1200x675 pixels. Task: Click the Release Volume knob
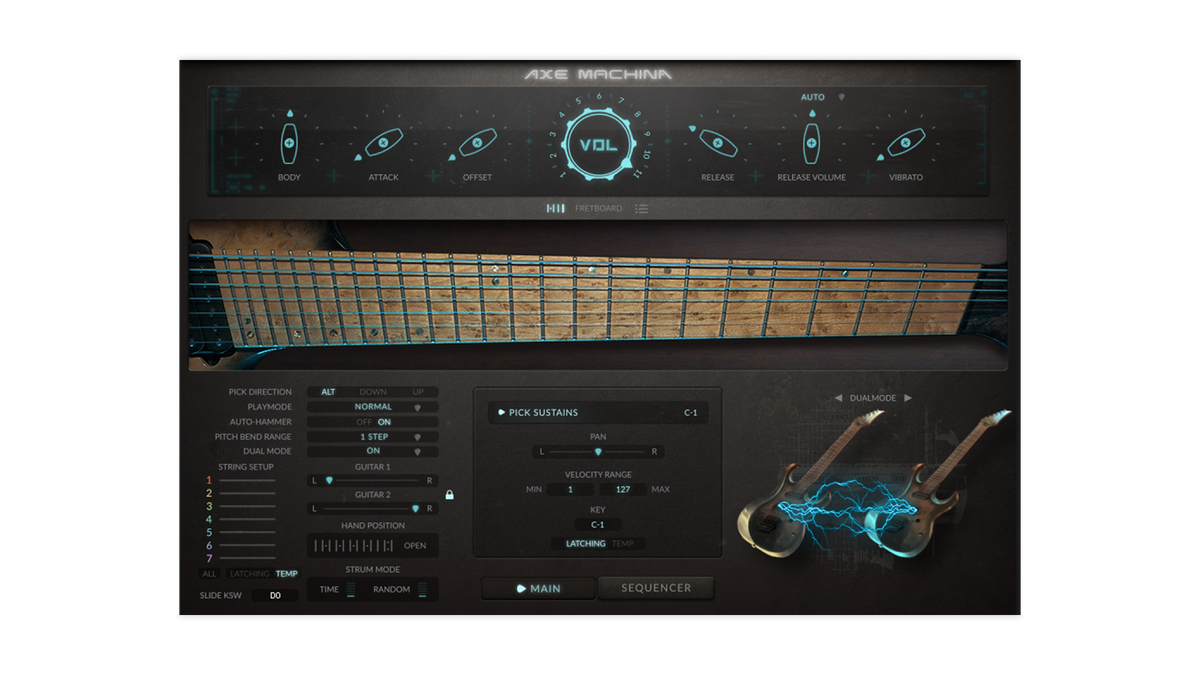[811, 144]
